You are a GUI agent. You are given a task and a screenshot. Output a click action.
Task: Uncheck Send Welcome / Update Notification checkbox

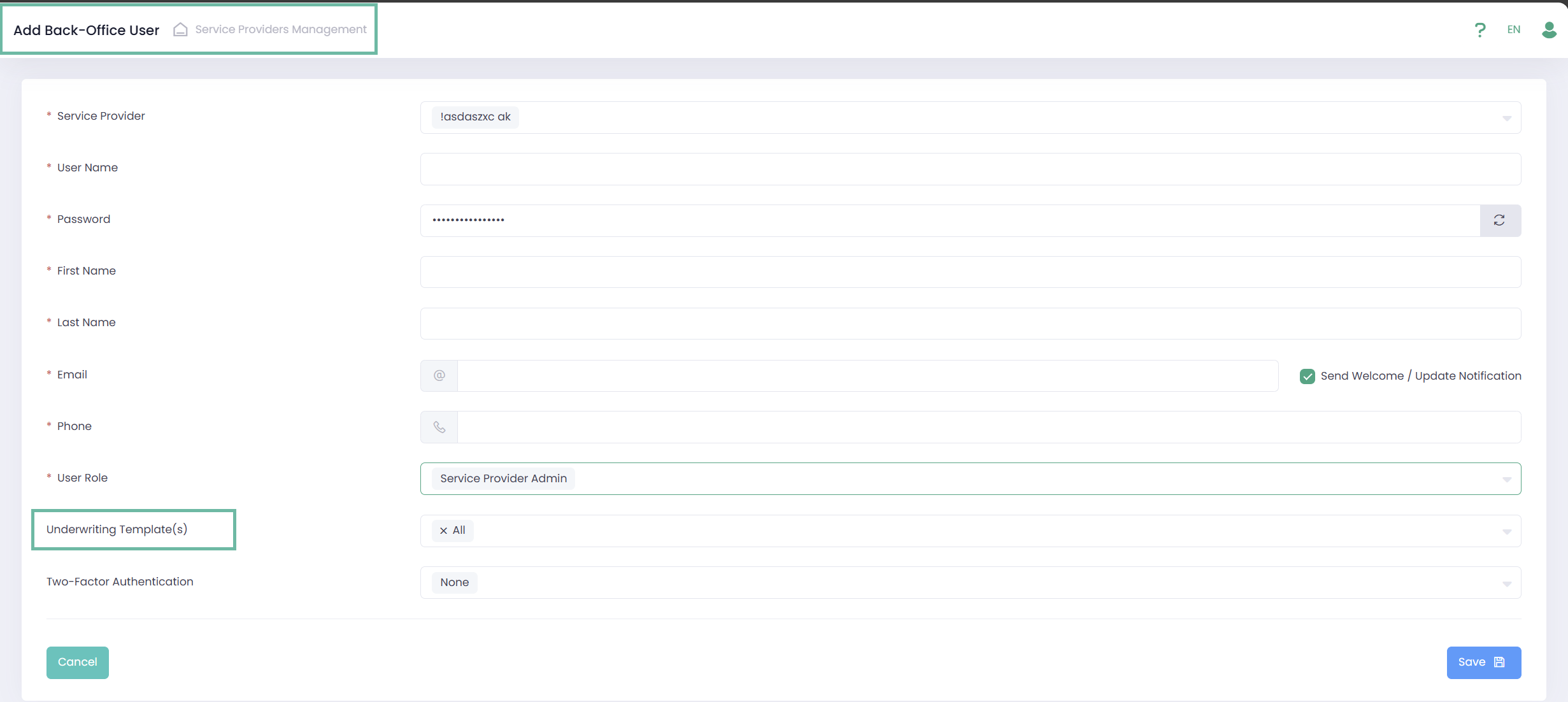pyautogui.click(x=1307, y=376)
